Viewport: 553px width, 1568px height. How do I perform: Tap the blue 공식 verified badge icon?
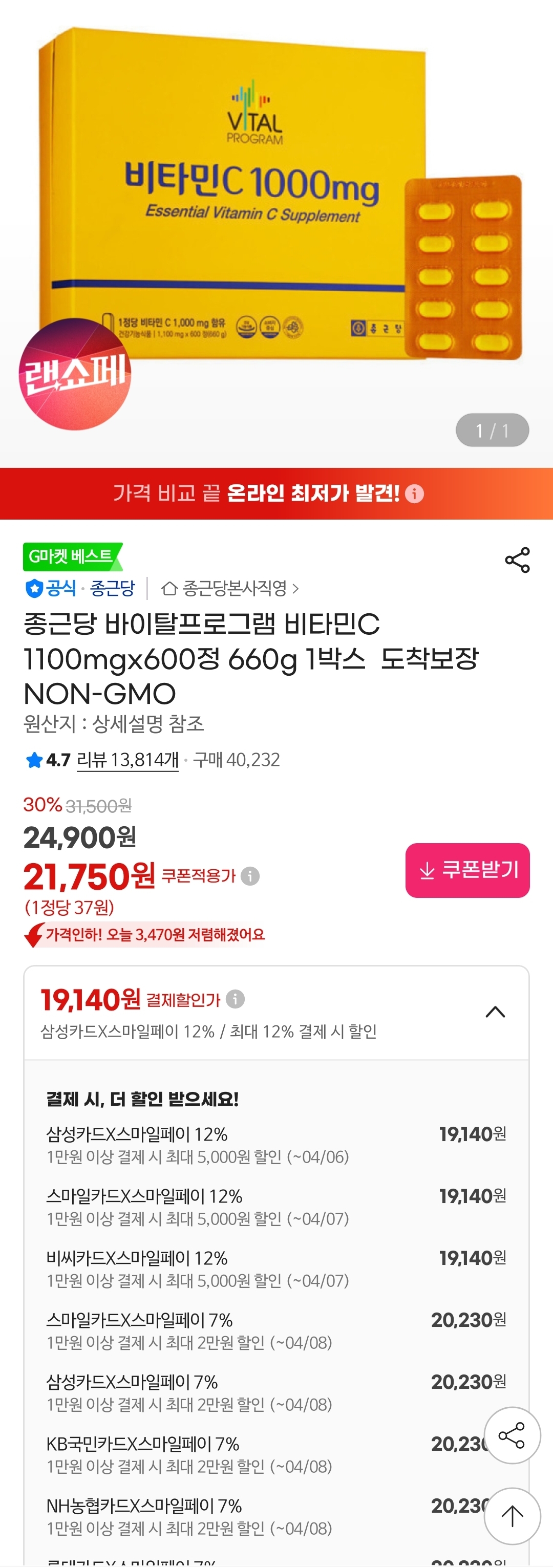point(33,589)
